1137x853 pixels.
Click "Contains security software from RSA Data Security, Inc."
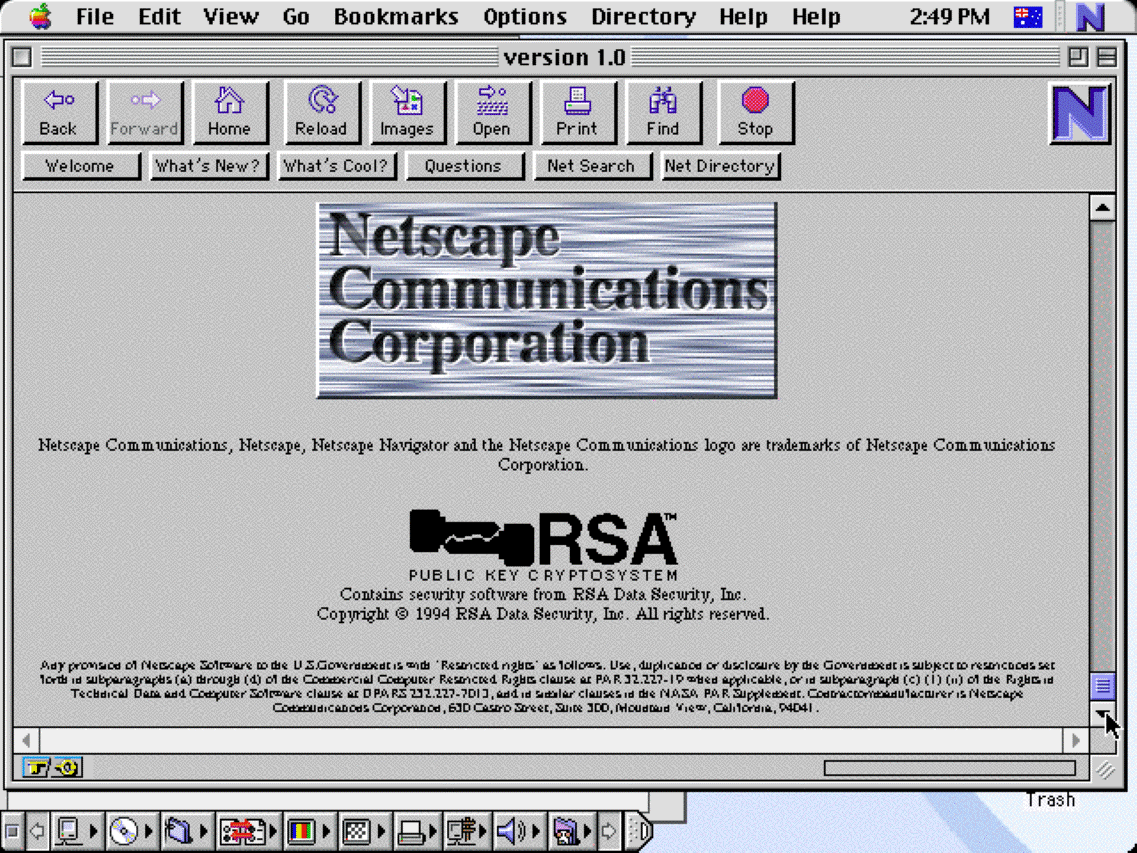(543, 595)
